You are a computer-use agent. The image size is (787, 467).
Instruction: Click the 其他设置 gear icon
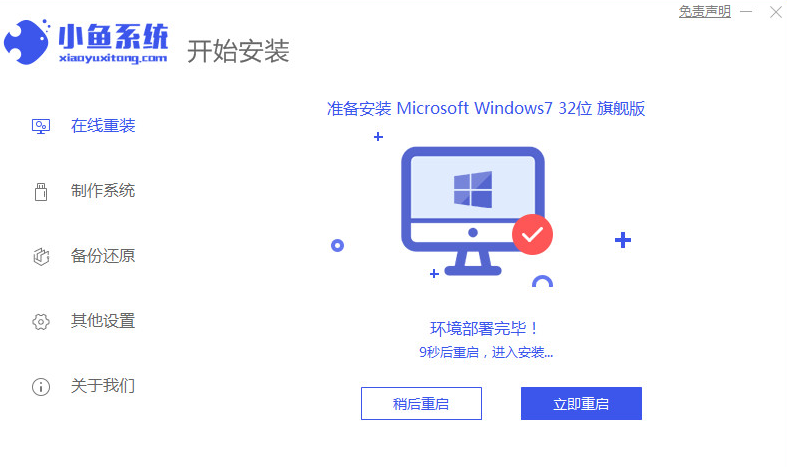tap(41, 321)
